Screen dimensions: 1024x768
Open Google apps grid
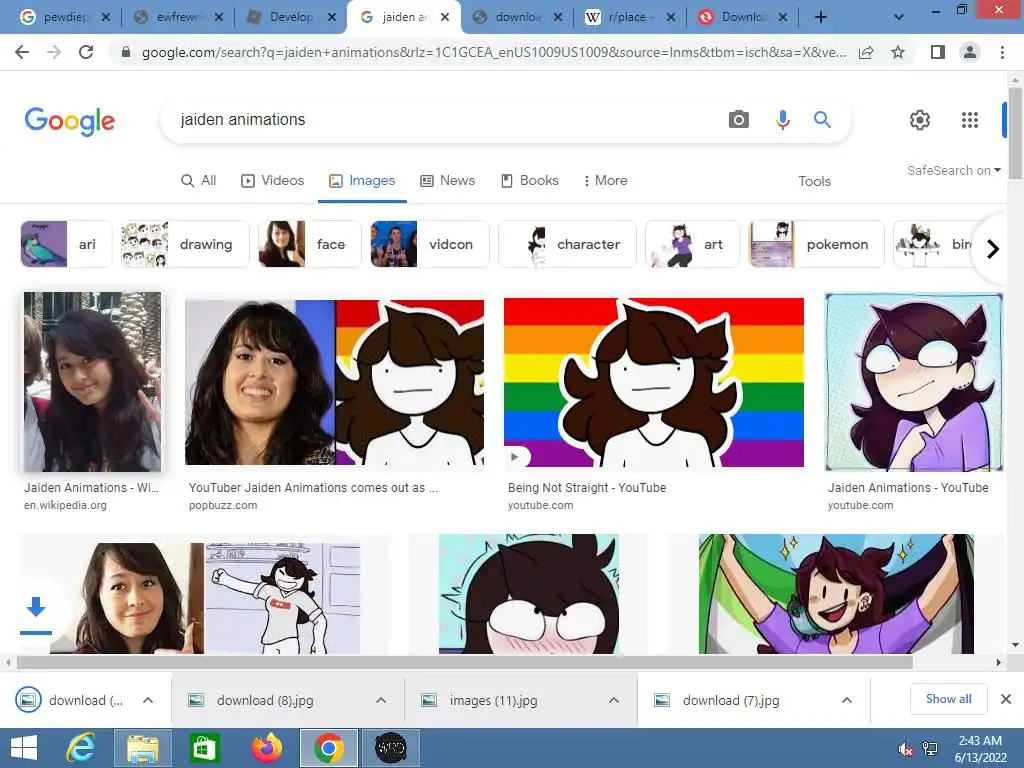pyautogui.click(x=970, y=120)
